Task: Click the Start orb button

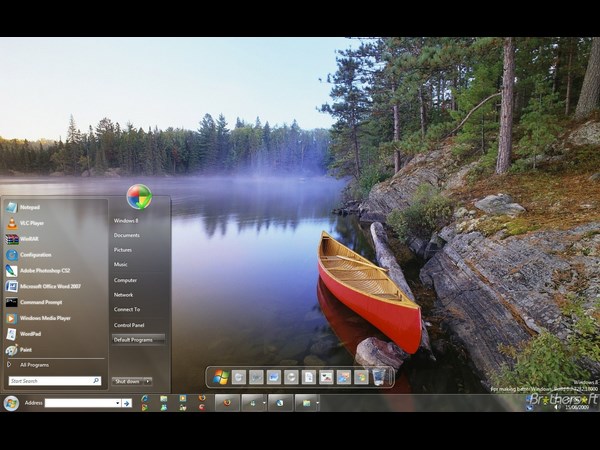Action: [11, 403]
